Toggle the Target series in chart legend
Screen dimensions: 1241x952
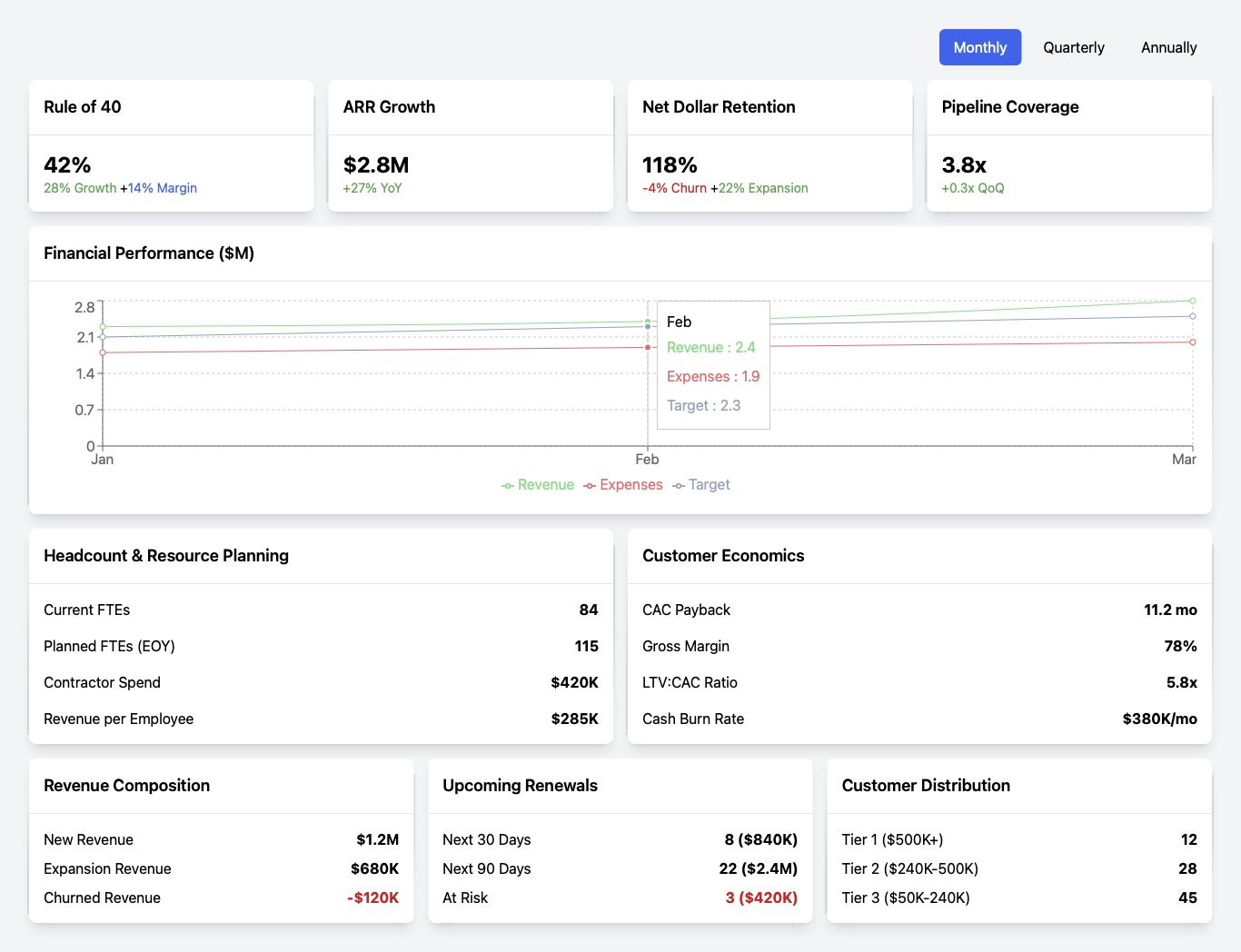pos(701,485)
